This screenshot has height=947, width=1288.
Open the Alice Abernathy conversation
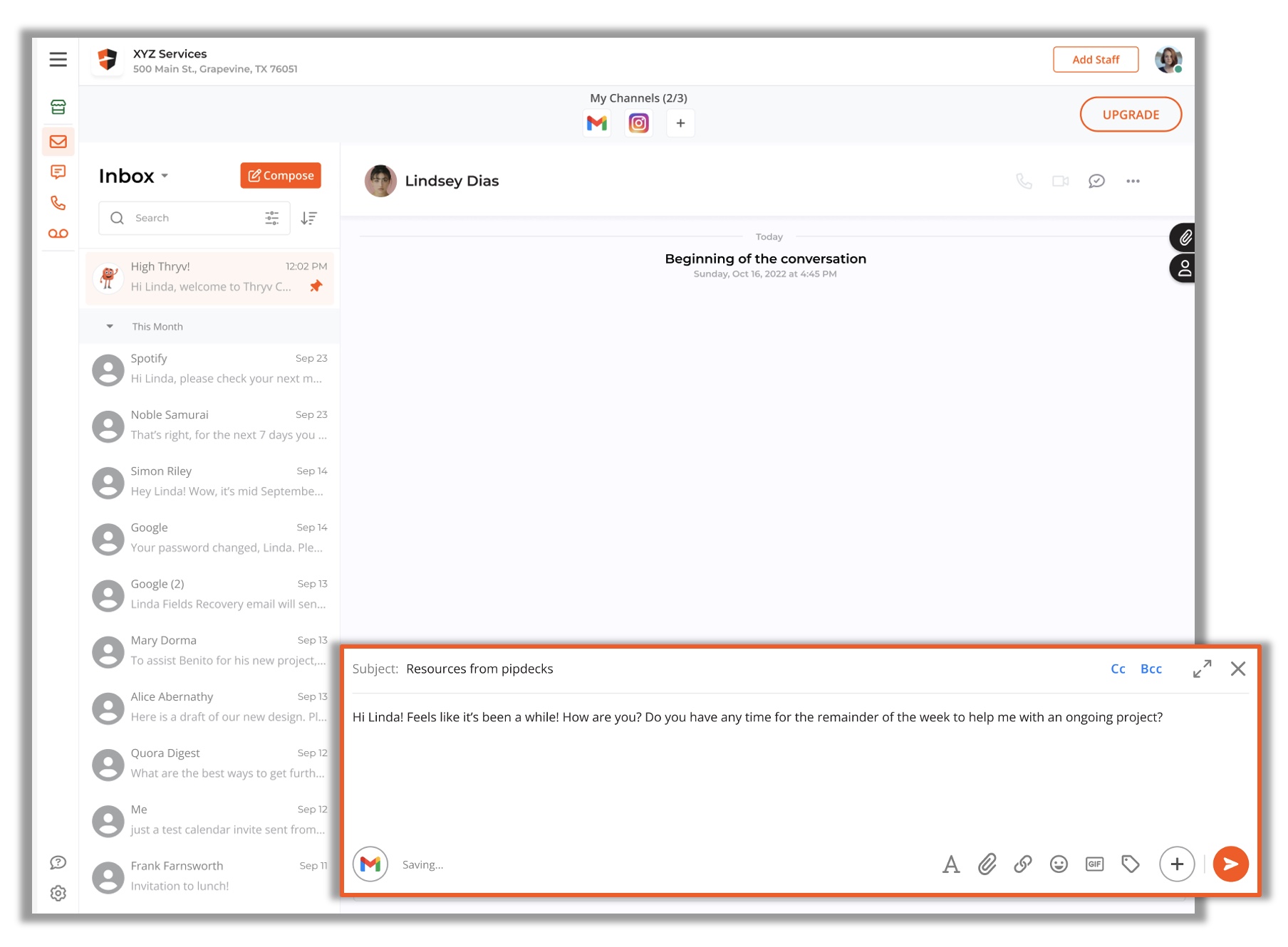coord(209,706)
